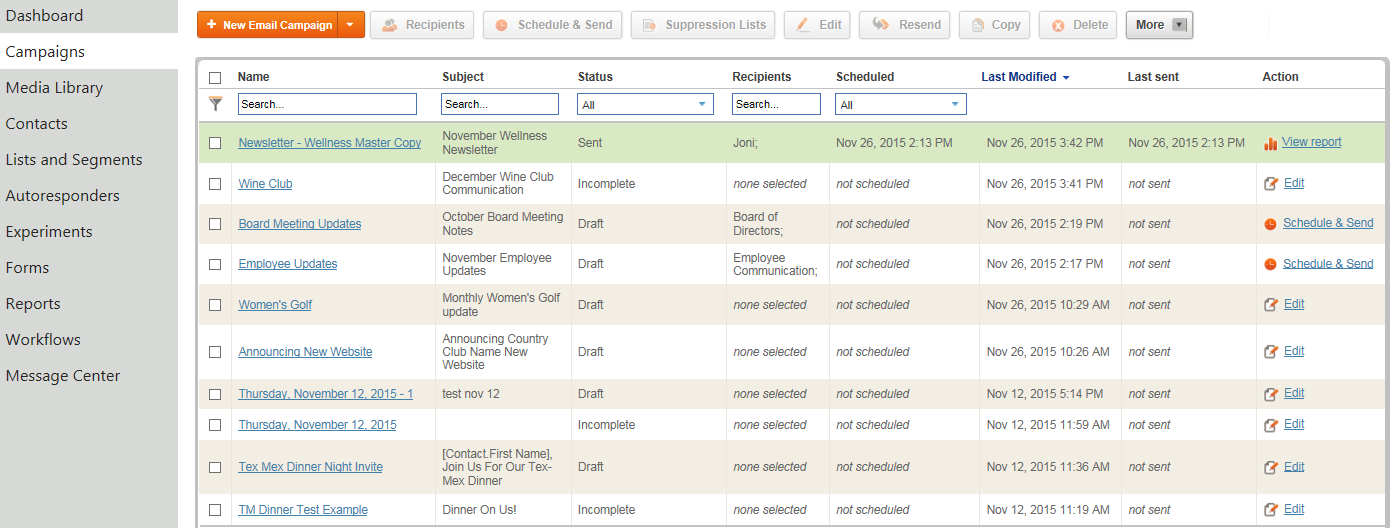Click the Delete toolbar button

click(x=1078, y=25)
